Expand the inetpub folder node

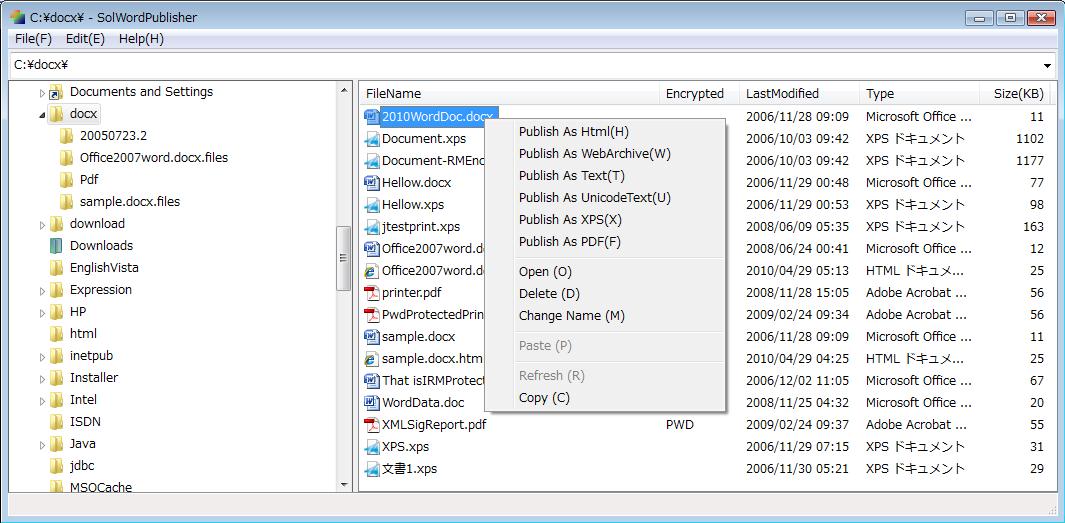point(42,356)
